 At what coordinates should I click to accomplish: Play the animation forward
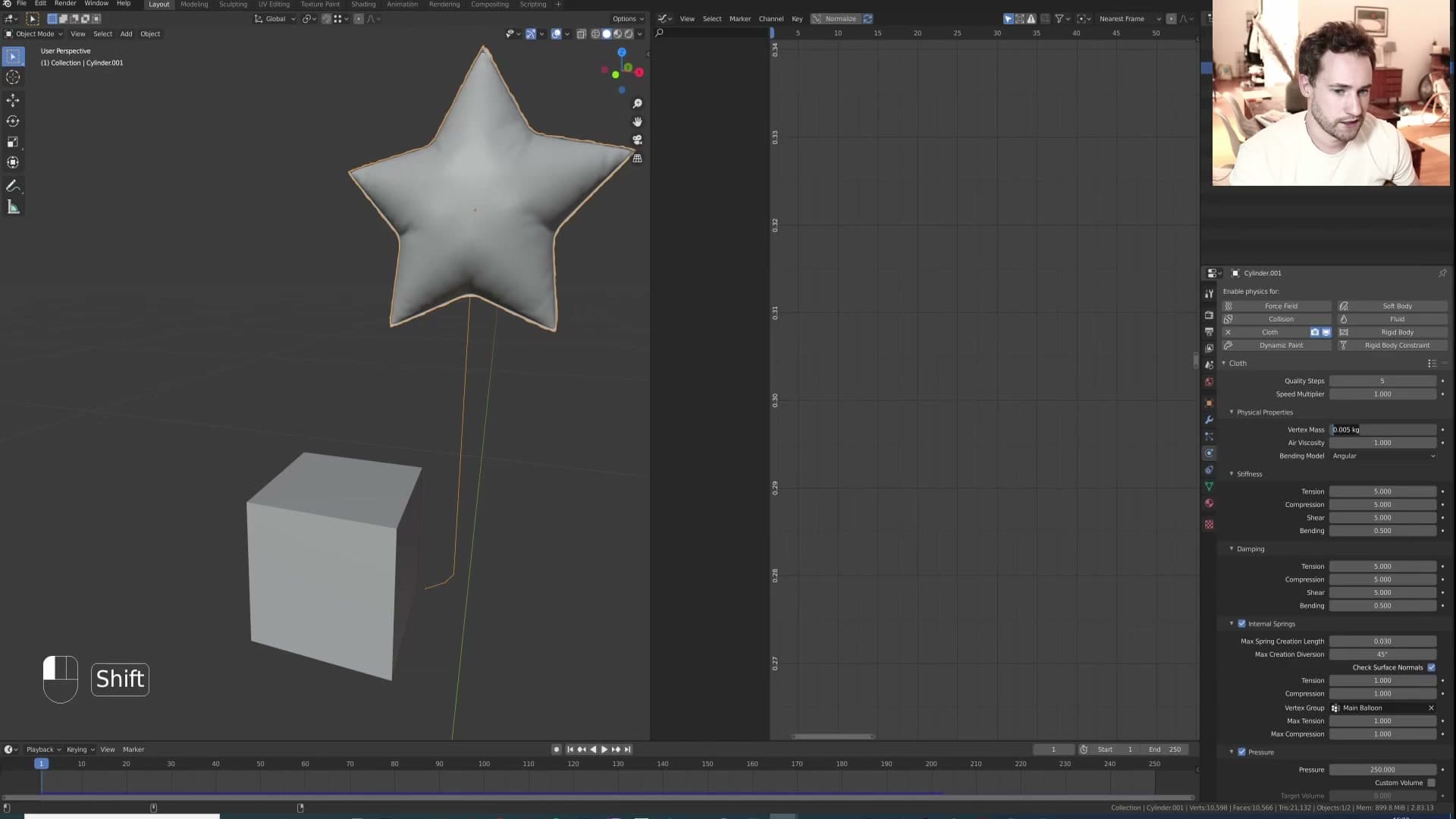tap(604, 749)
